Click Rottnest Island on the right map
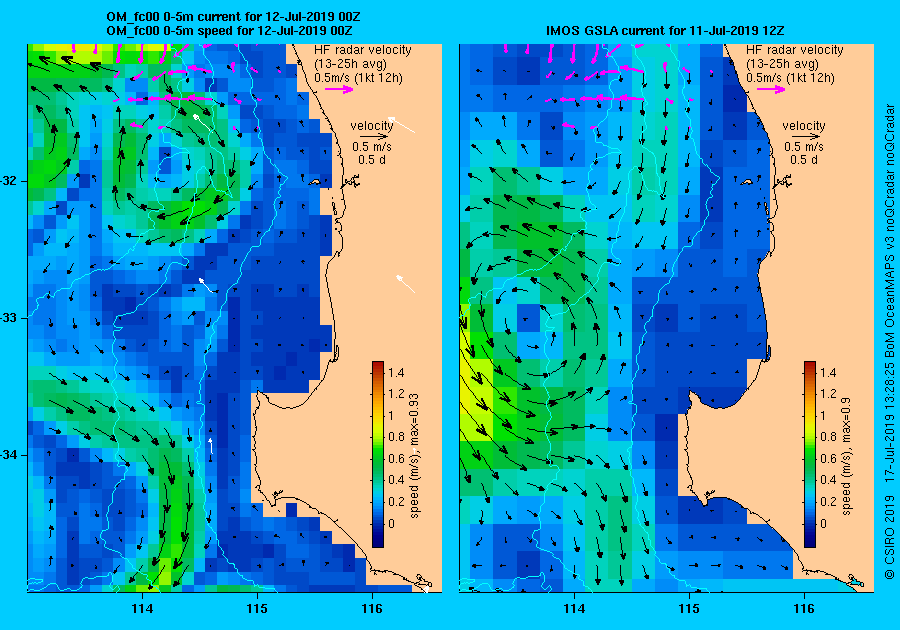Image resolution: width=900 pixels, height=630 pixels. [746, 182]
